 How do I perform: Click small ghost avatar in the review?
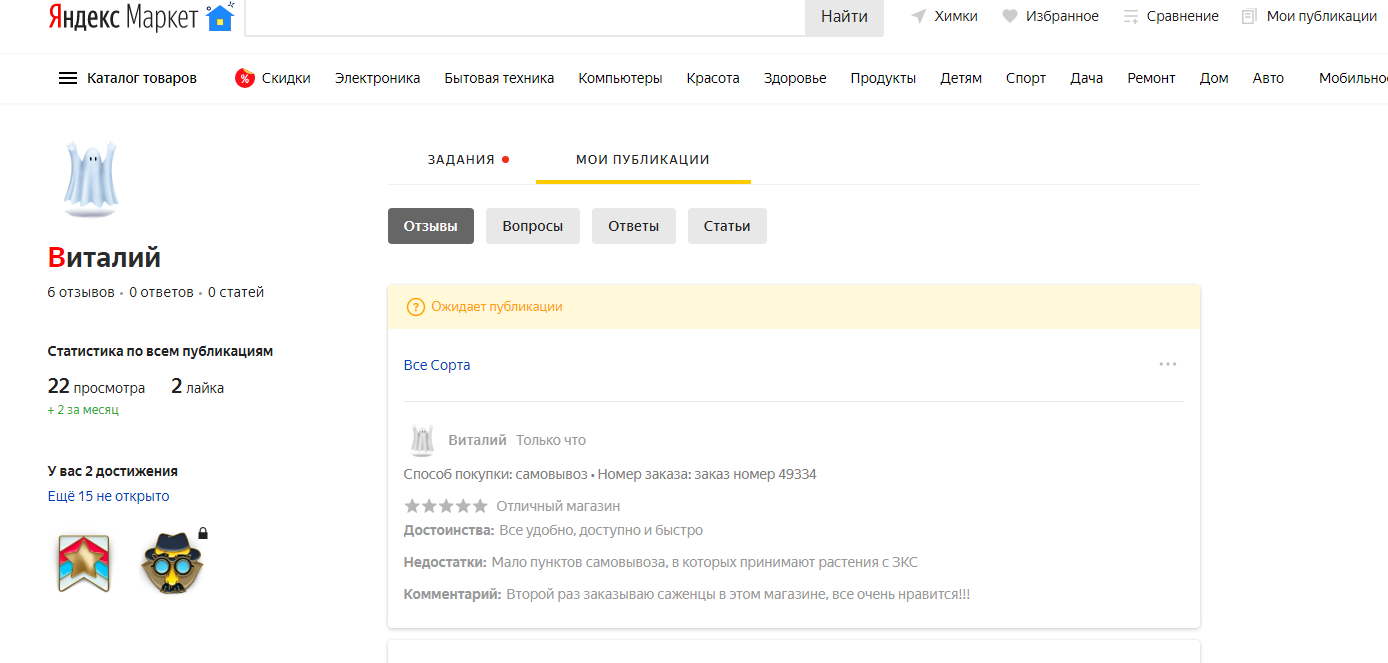(x=422, y=440)
